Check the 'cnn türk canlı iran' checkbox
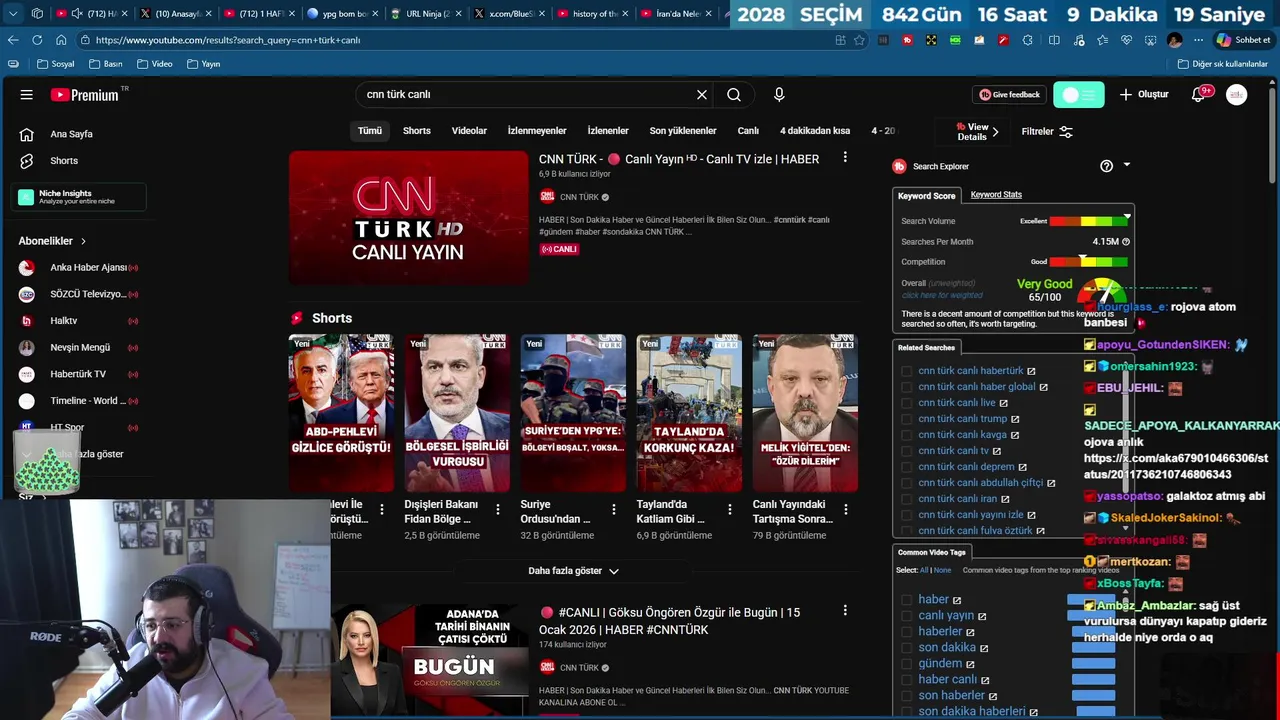 tap(907, 499)
